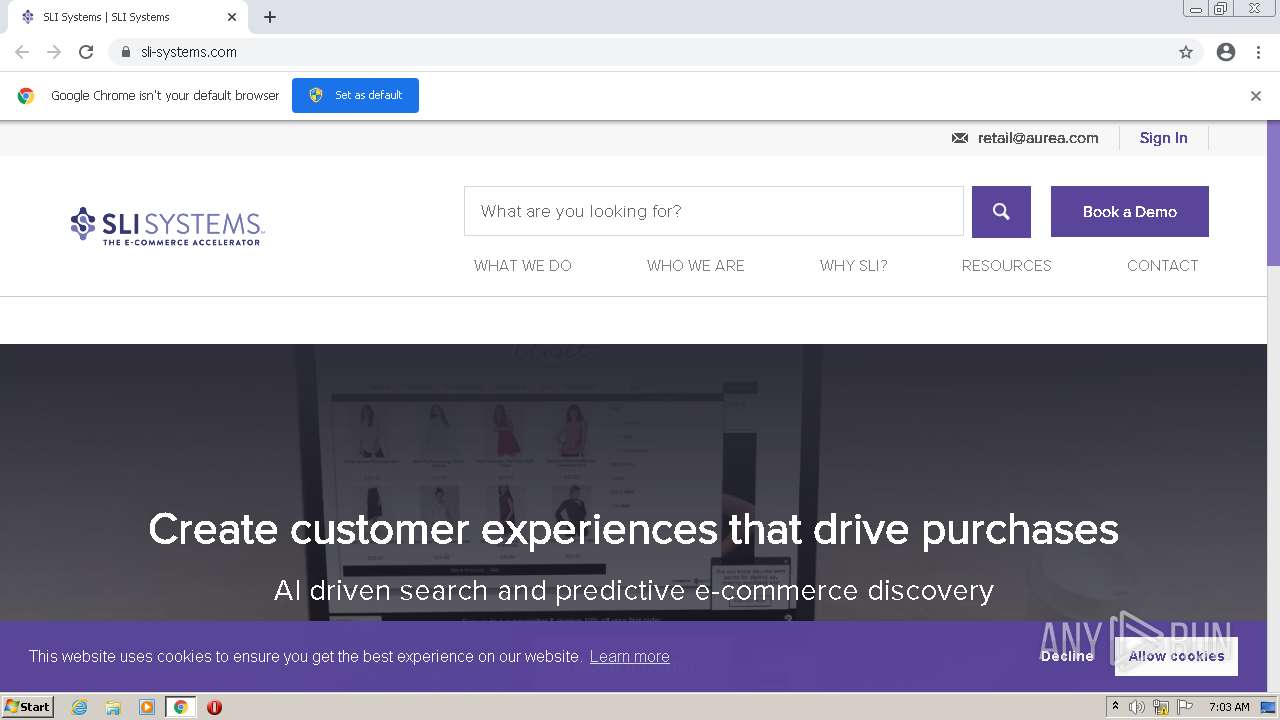
Task: Click the address bar URL sli-systems.com
Action: (x=189, y=52)
